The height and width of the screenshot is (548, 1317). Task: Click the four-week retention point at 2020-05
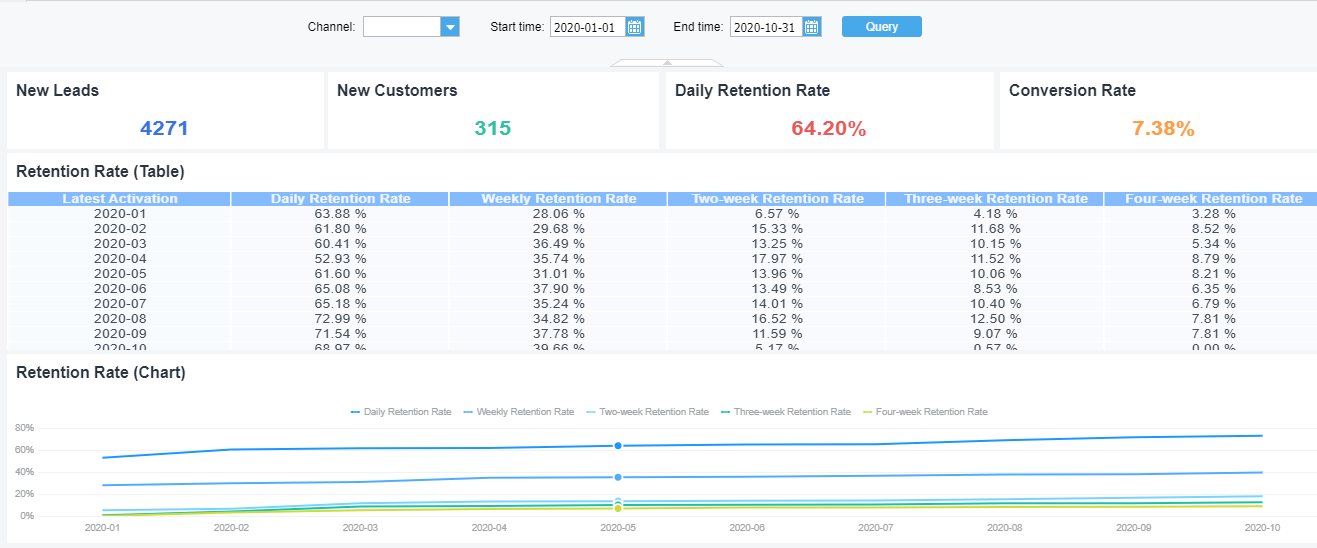(618, 509)
